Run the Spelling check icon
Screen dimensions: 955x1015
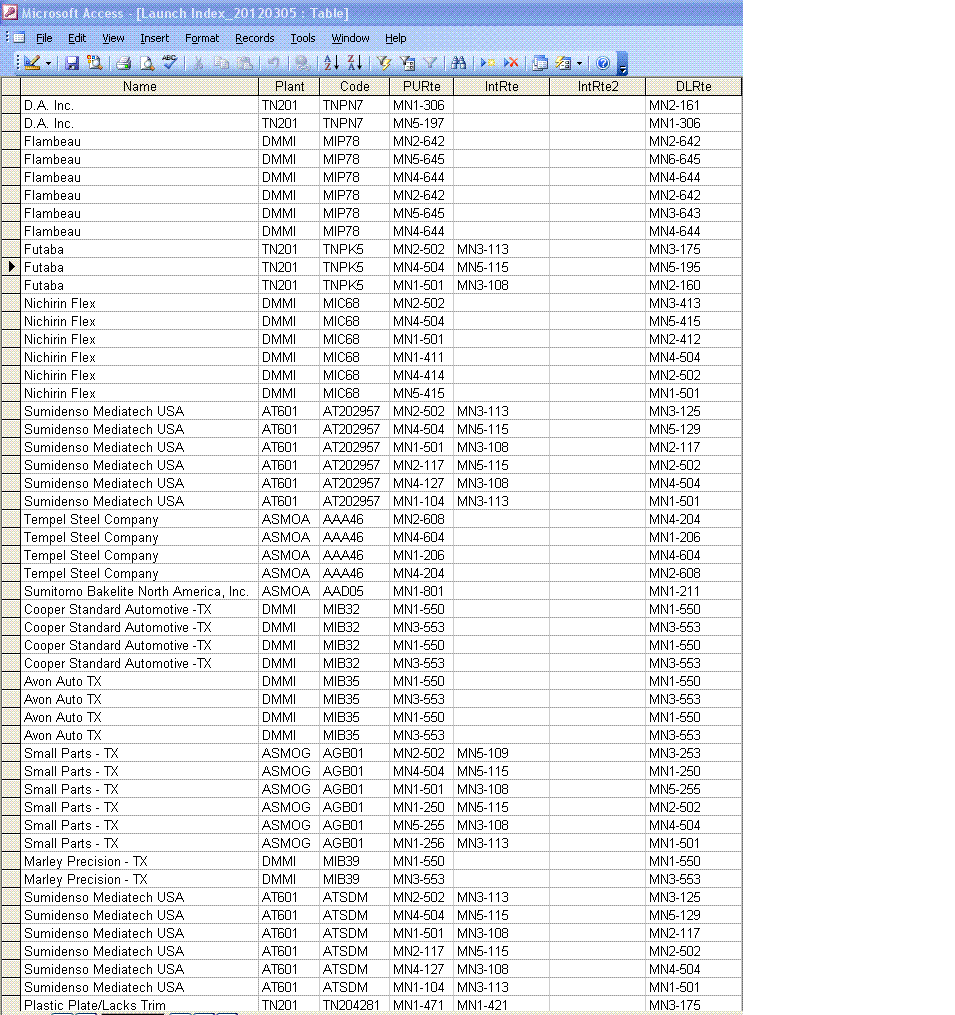(170, 63)
